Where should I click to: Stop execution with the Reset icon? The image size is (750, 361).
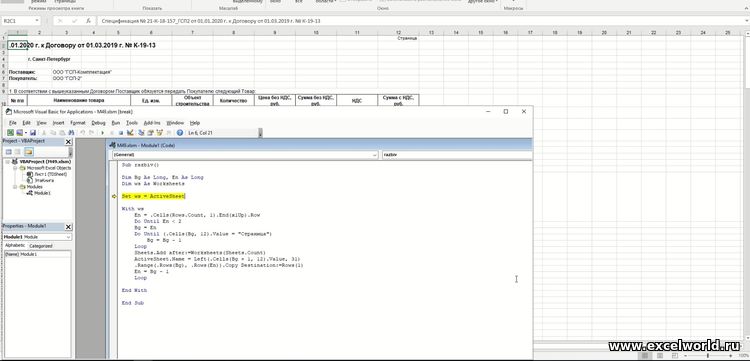[121, 132]
